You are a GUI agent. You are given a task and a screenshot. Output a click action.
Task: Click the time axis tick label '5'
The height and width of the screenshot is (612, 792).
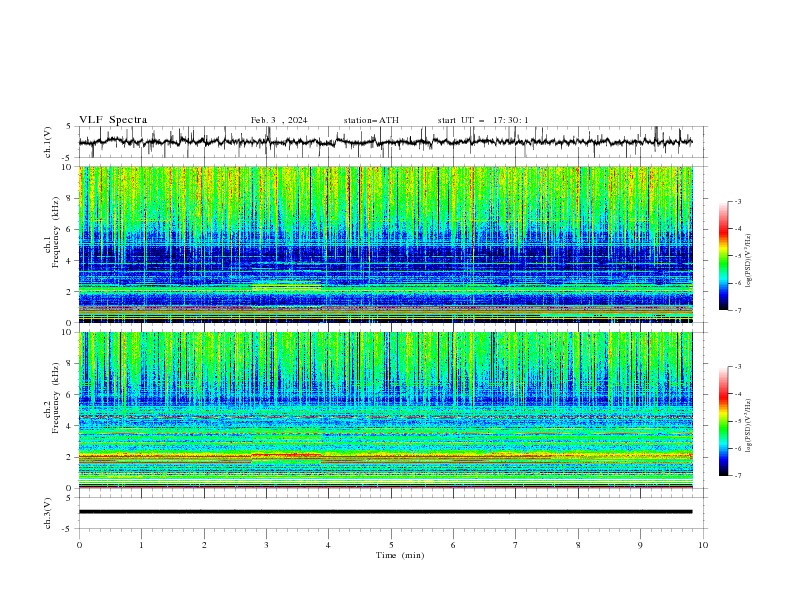tap(391, 545)
